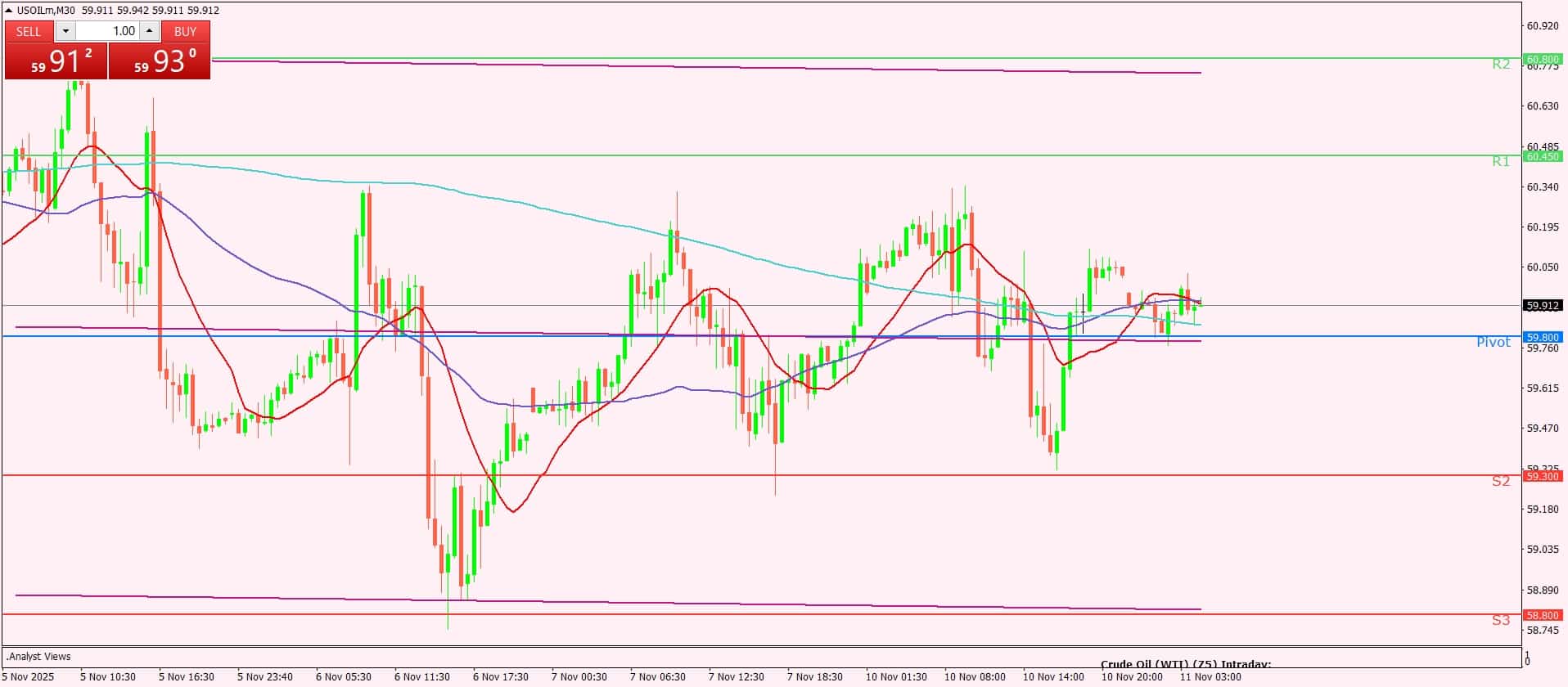Image resolution: width=1568 pixels, height=687 pixels.
Task: Select the S3 support label
Action: tap(1501, 620)
